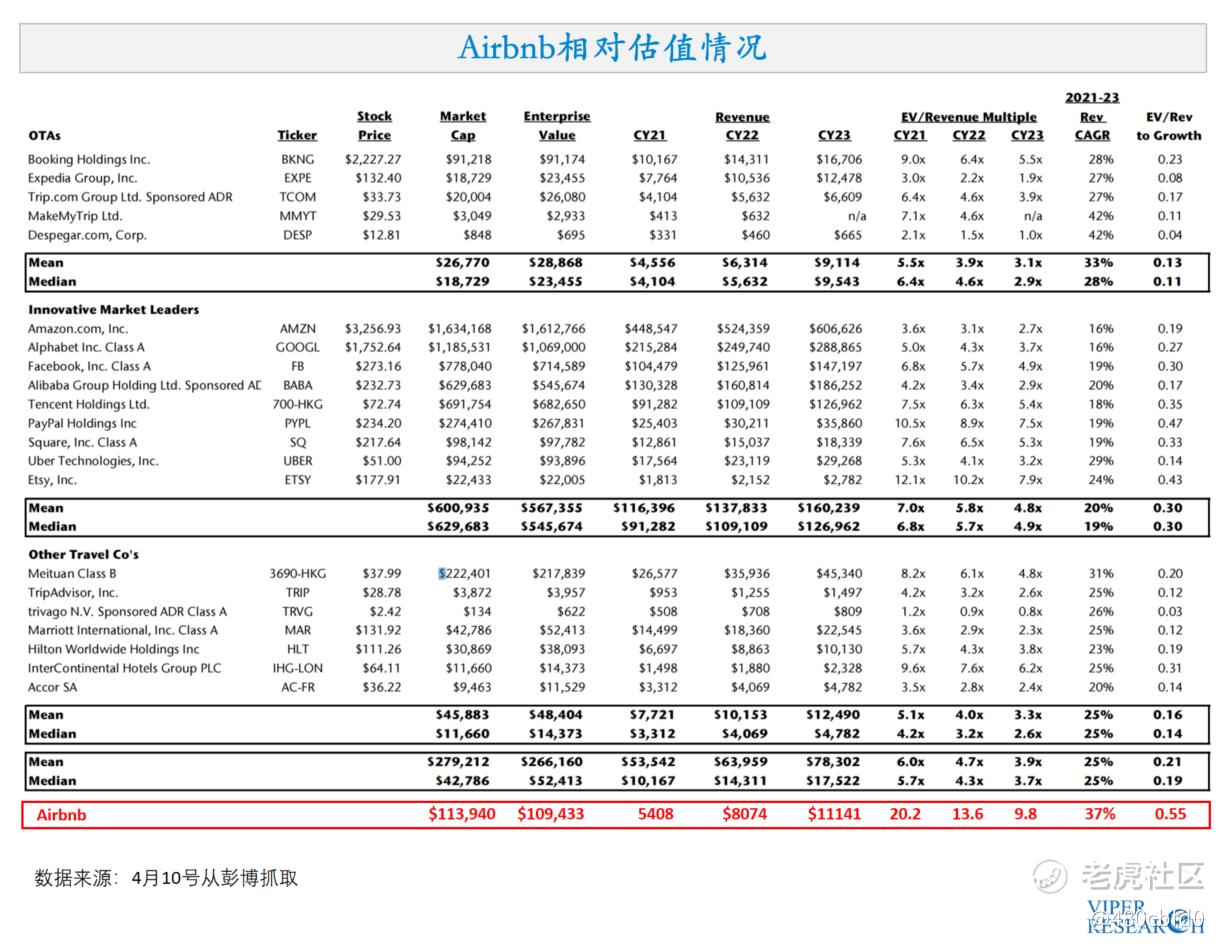Click the footnote "数据来源：4月10号从彭博抓取"

[166, 878]
